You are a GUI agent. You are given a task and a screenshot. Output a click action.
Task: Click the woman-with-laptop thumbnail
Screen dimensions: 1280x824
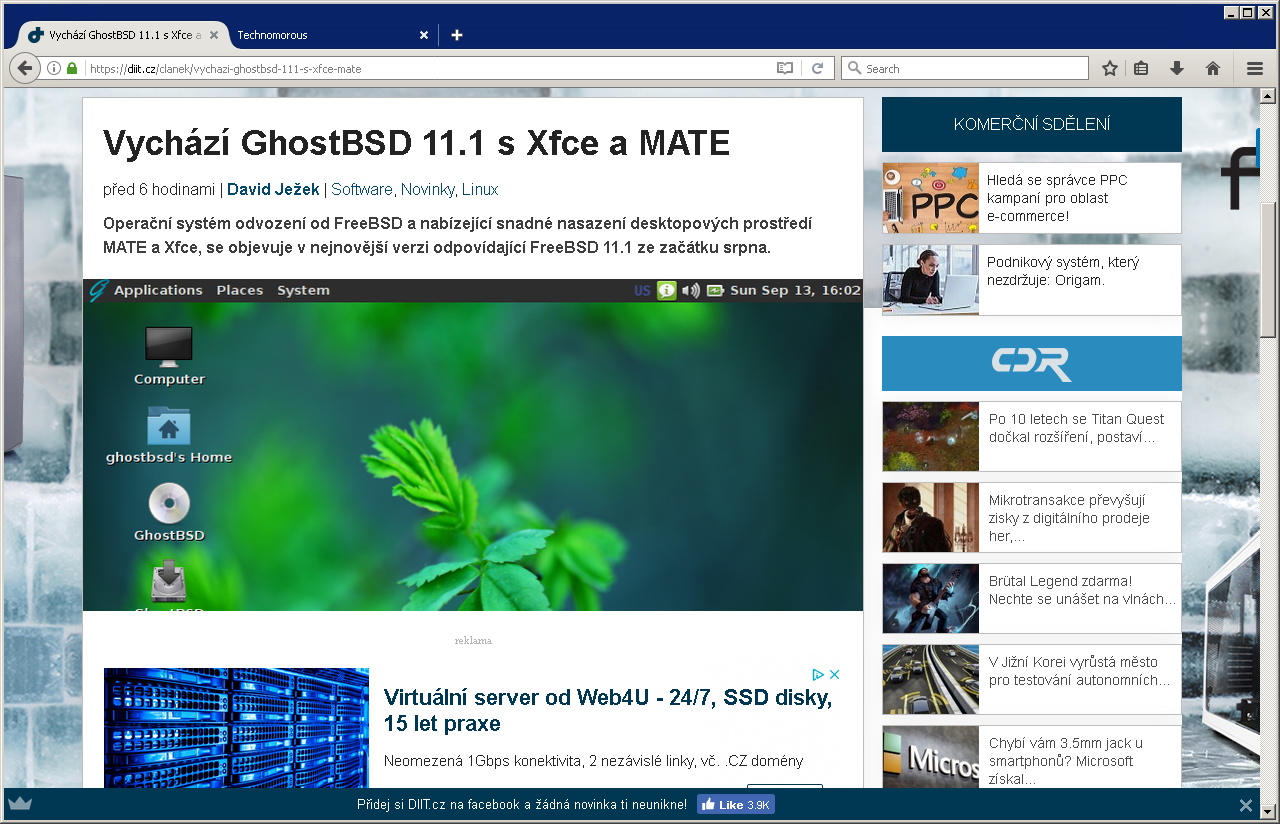pos(930,280)
